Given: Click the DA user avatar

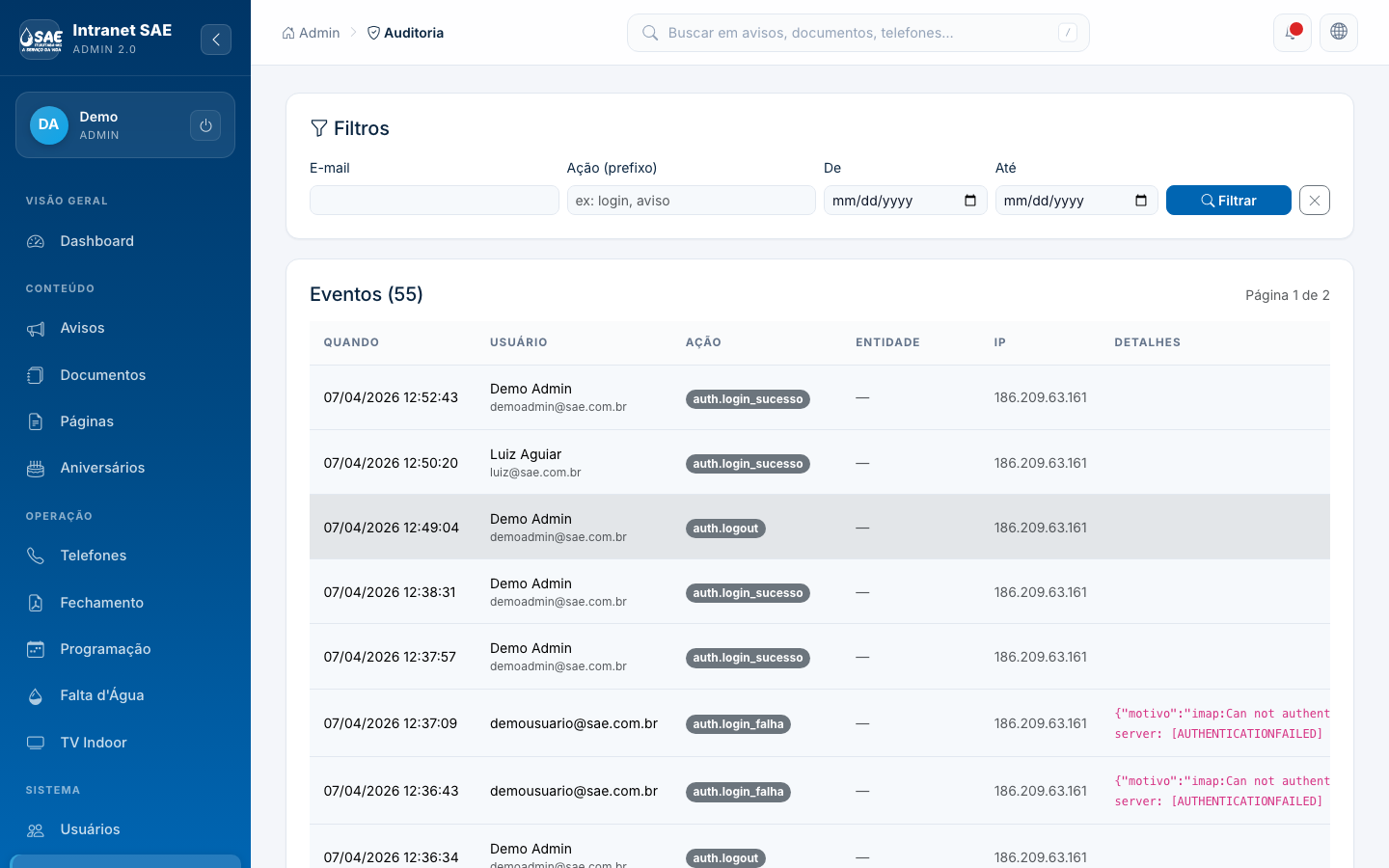Looking at the screenshot, I should point(49,125).
